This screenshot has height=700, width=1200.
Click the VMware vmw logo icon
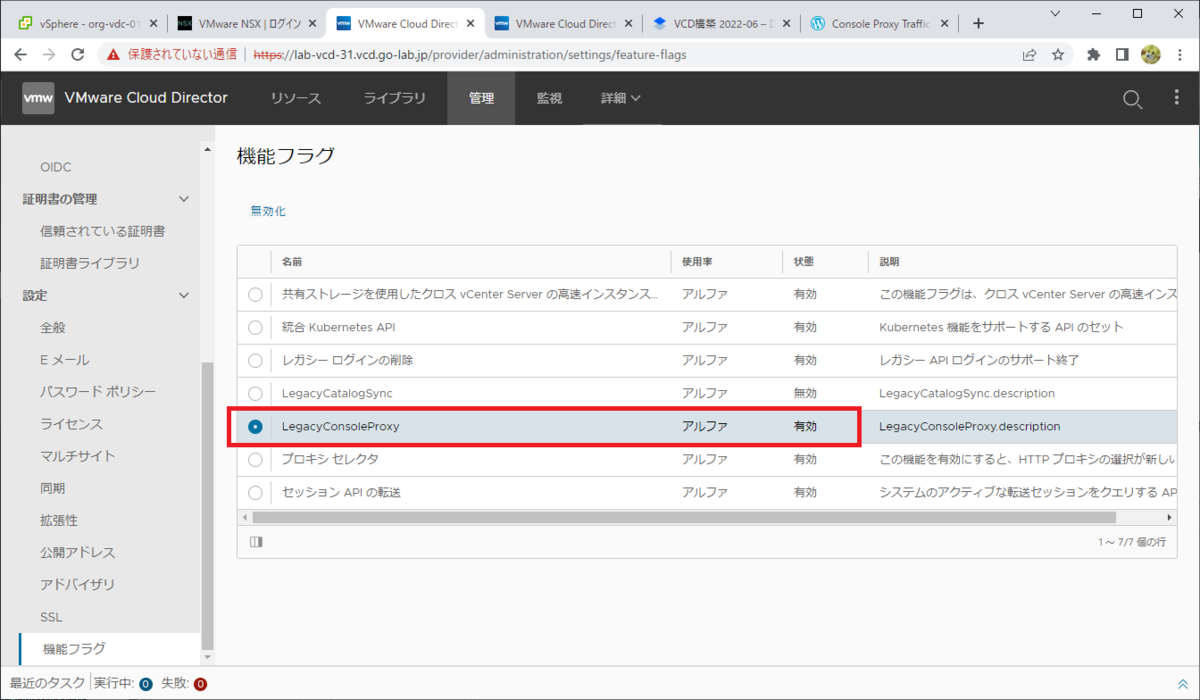[x=39, y=98]
